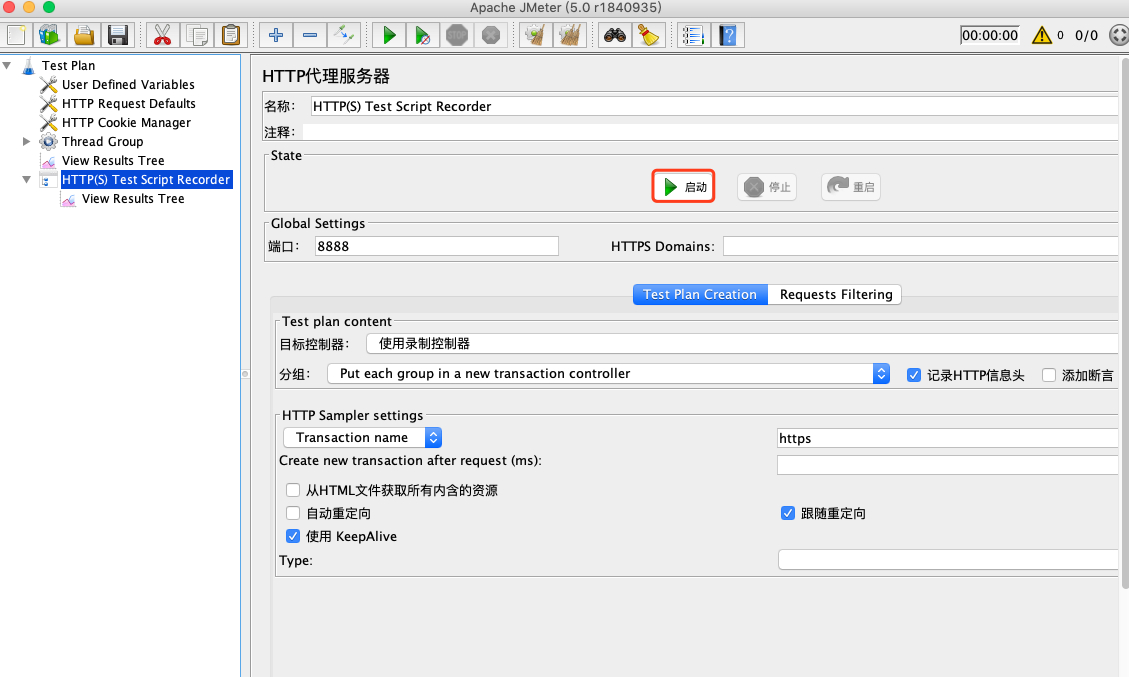Viewport: 1129px width, 677px height.
Task: Click the Shutdown test icon
Action: 490,35
